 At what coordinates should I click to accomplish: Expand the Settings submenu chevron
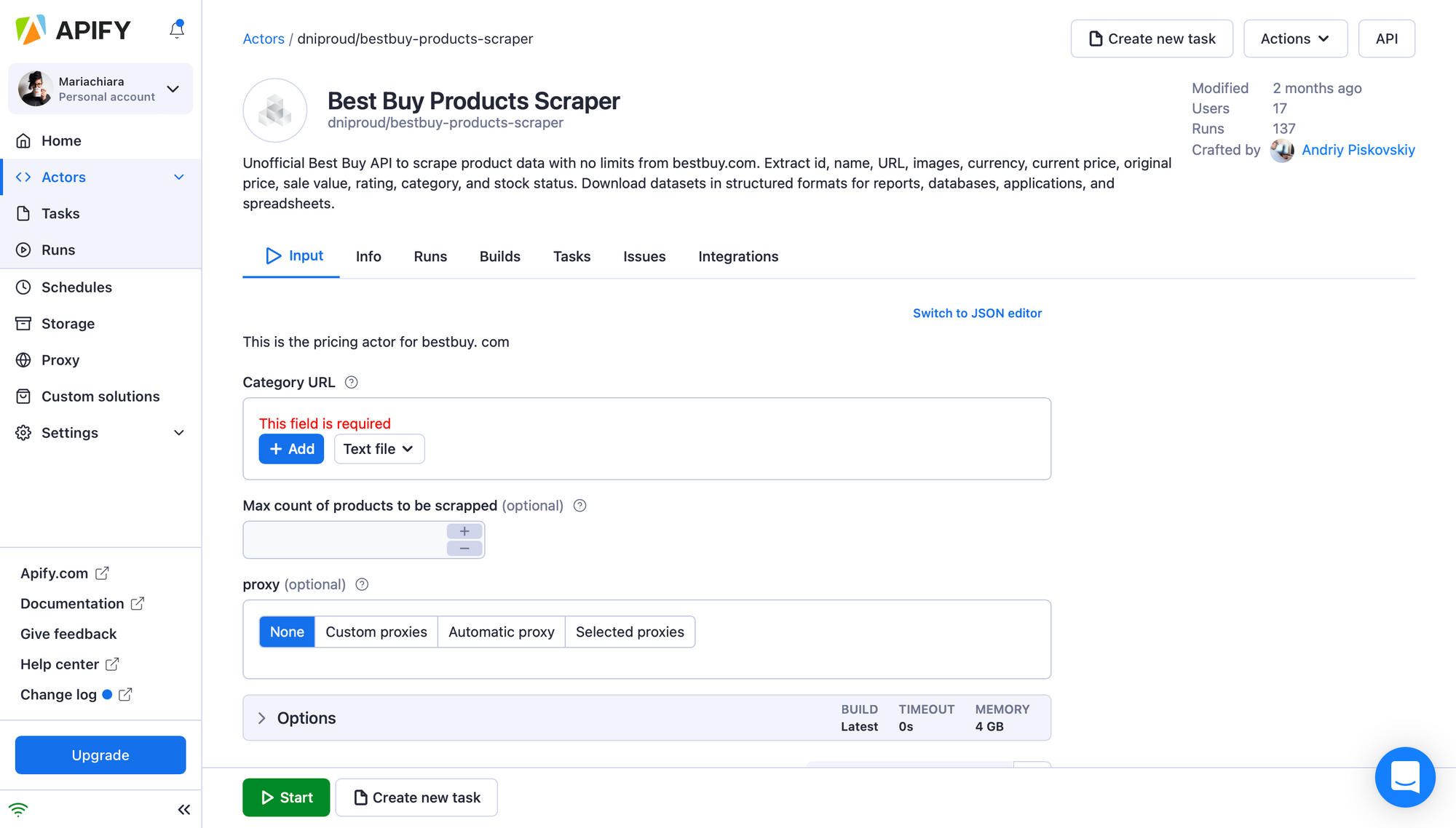point(179,432)
